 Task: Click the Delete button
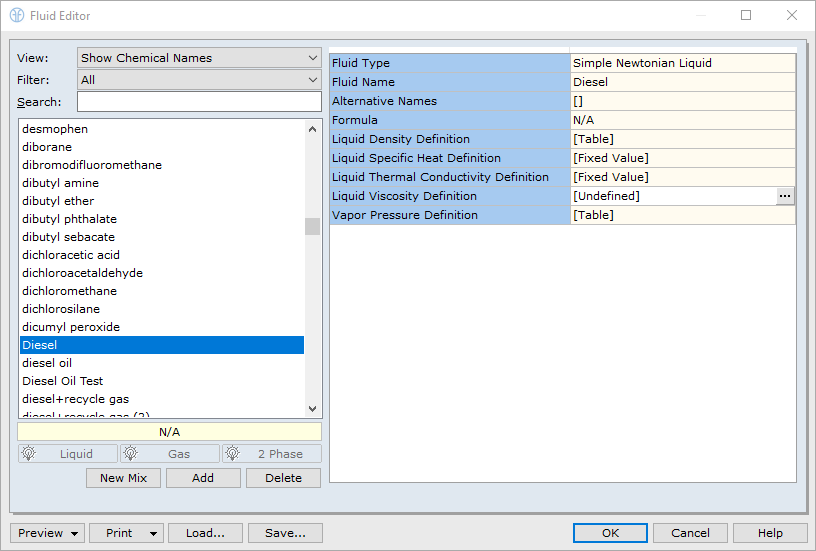(283, 478)
